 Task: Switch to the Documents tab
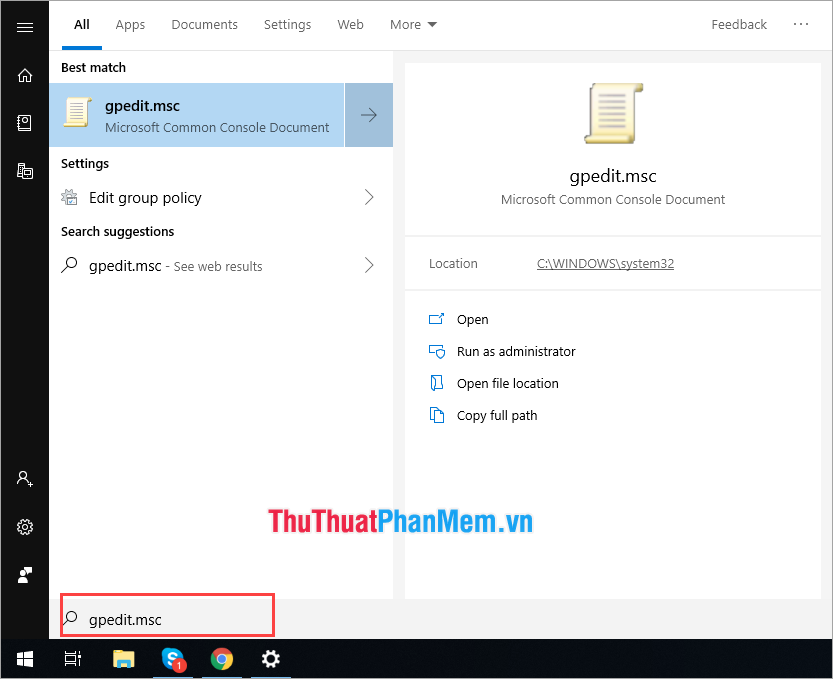(204, 24)
